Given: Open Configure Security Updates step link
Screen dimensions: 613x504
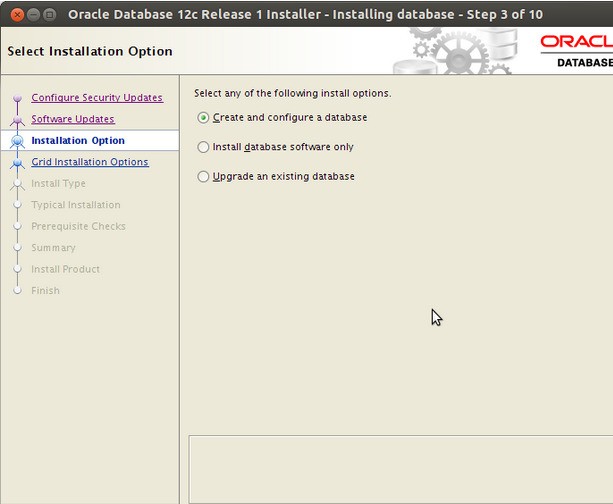Looking at the screenshot, I should [x=97, y=97].
